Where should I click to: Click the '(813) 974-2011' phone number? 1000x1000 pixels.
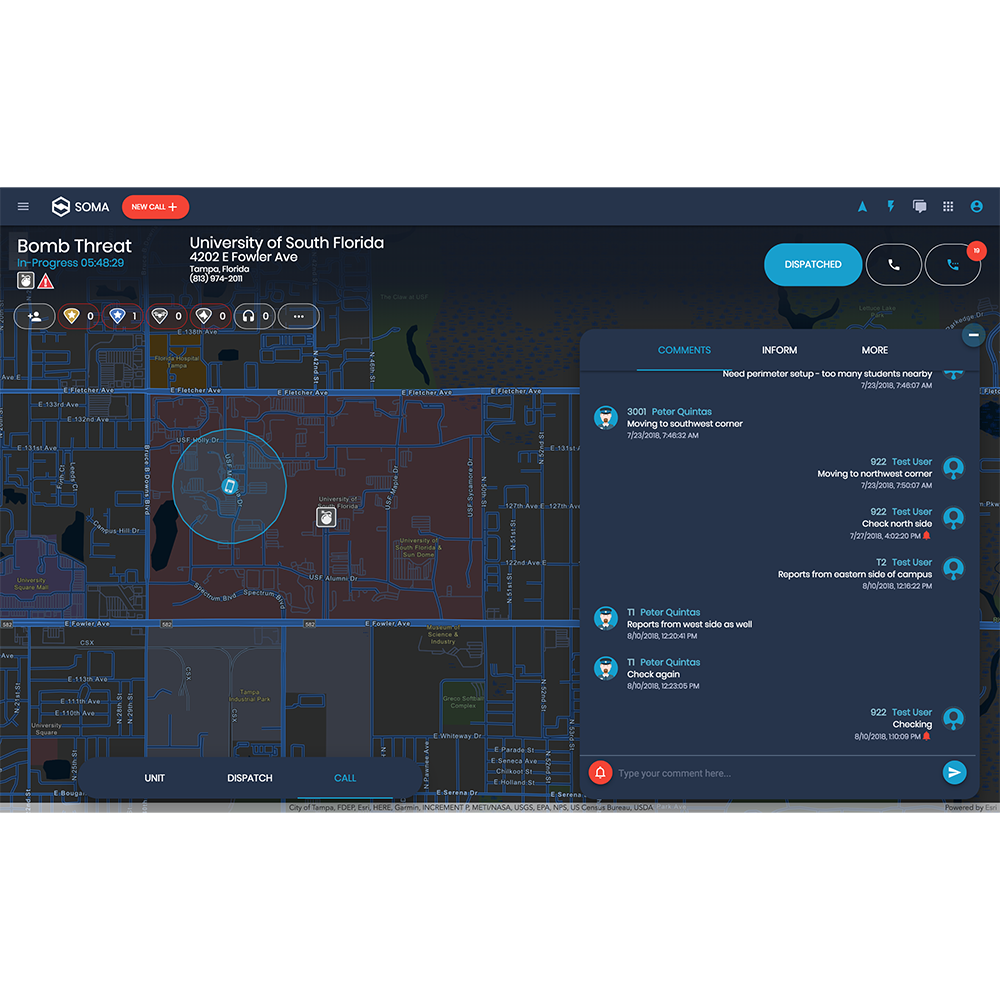point(216,279)
